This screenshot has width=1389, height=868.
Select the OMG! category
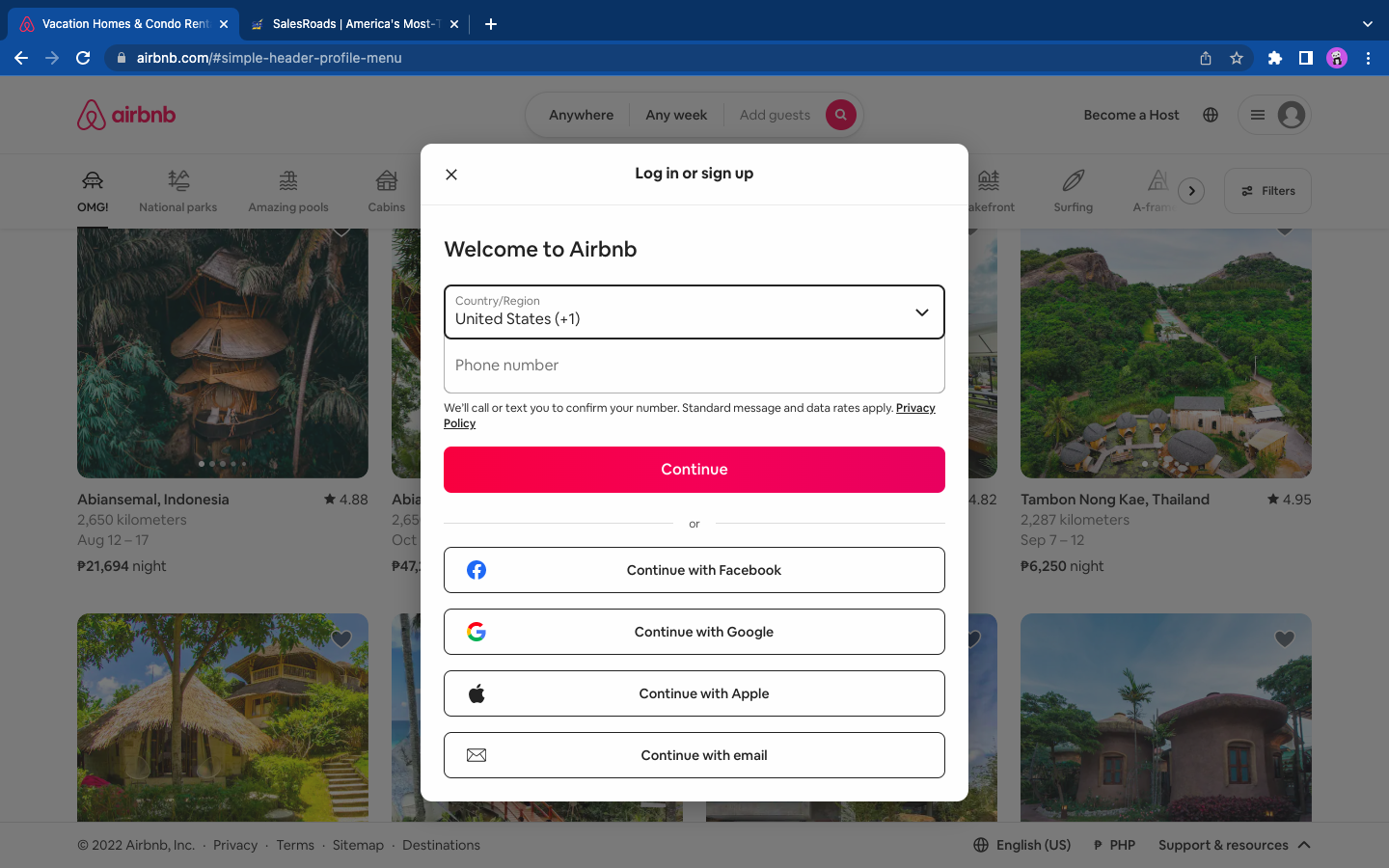[x=93, y=191]
